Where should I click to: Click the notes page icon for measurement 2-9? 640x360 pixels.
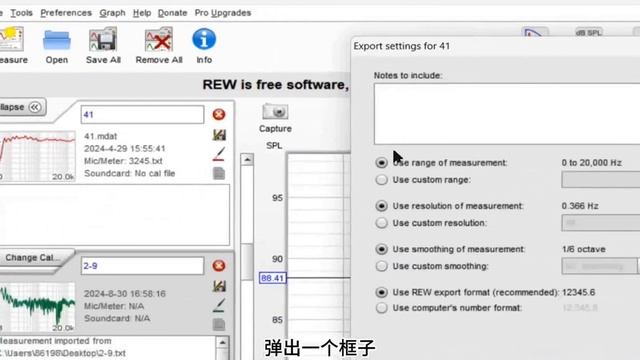click(219, 324)
